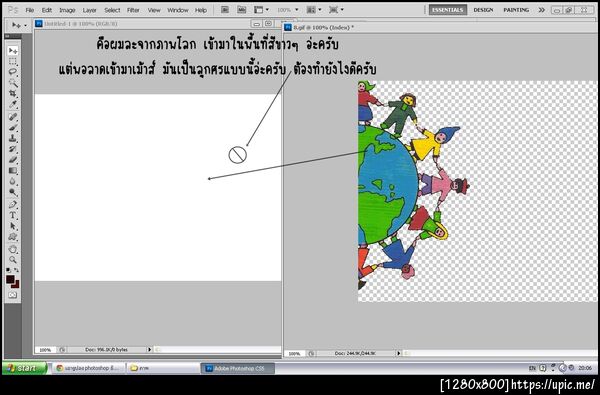Open the Tool Preset picker in options bar
The image size is (600, 395).
click(x=19, y=25)
